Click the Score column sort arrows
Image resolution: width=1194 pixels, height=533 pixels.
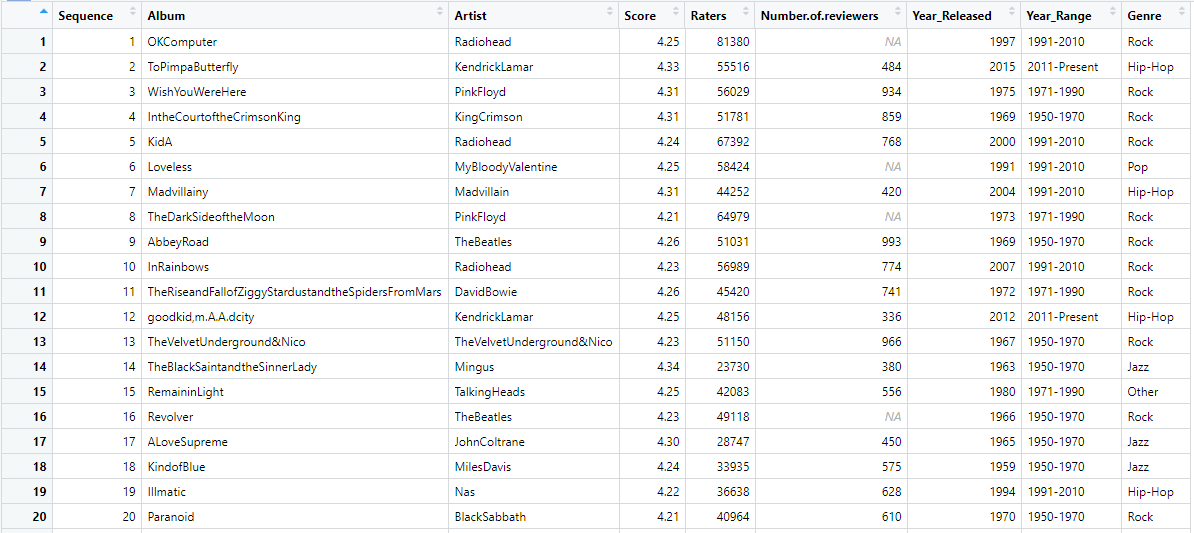675,12
